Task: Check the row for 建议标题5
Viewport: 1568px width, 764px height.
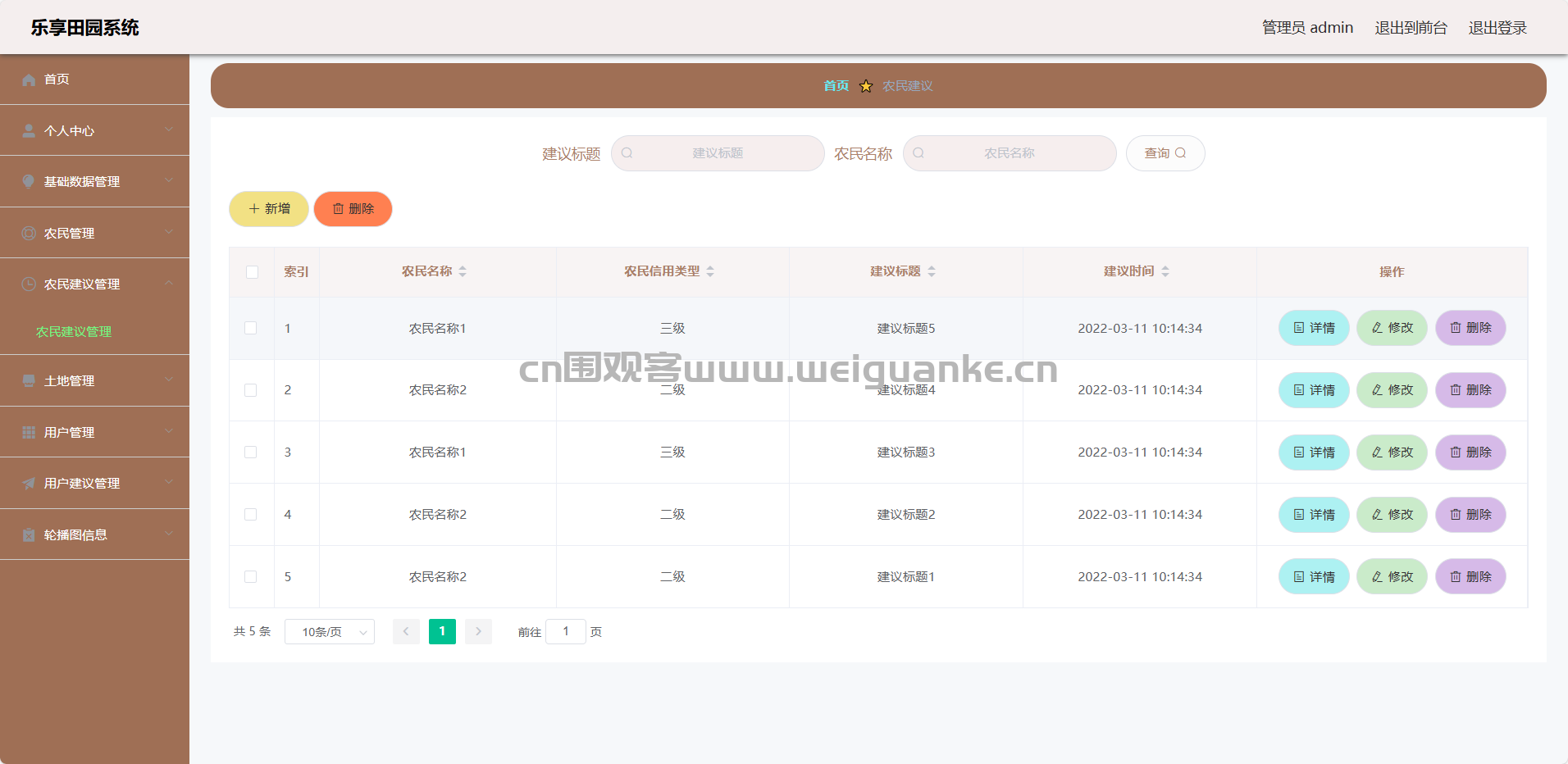Action: [251, 328]
